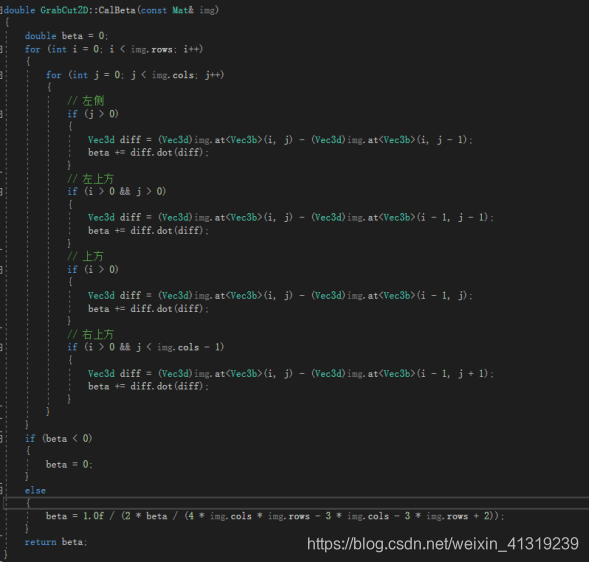This screenshot has width=589, height=563.
Task: Click the Vec3d diff line ending '(i, j - 1);'
Action: (280, 140)
